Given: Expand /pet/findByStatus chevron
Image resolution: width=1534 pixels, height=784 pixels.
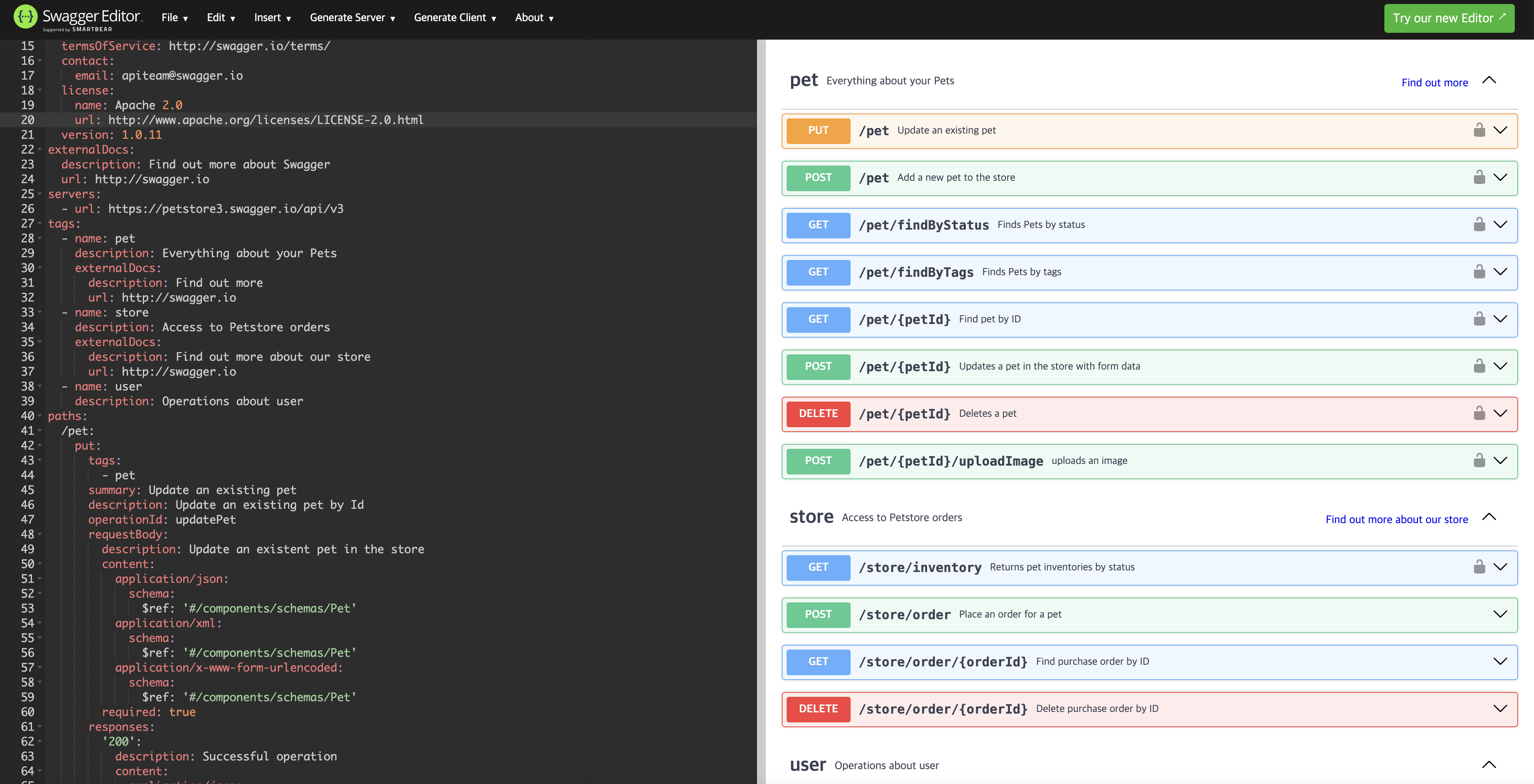Looking at the screenshot, I should [1500, 224].
